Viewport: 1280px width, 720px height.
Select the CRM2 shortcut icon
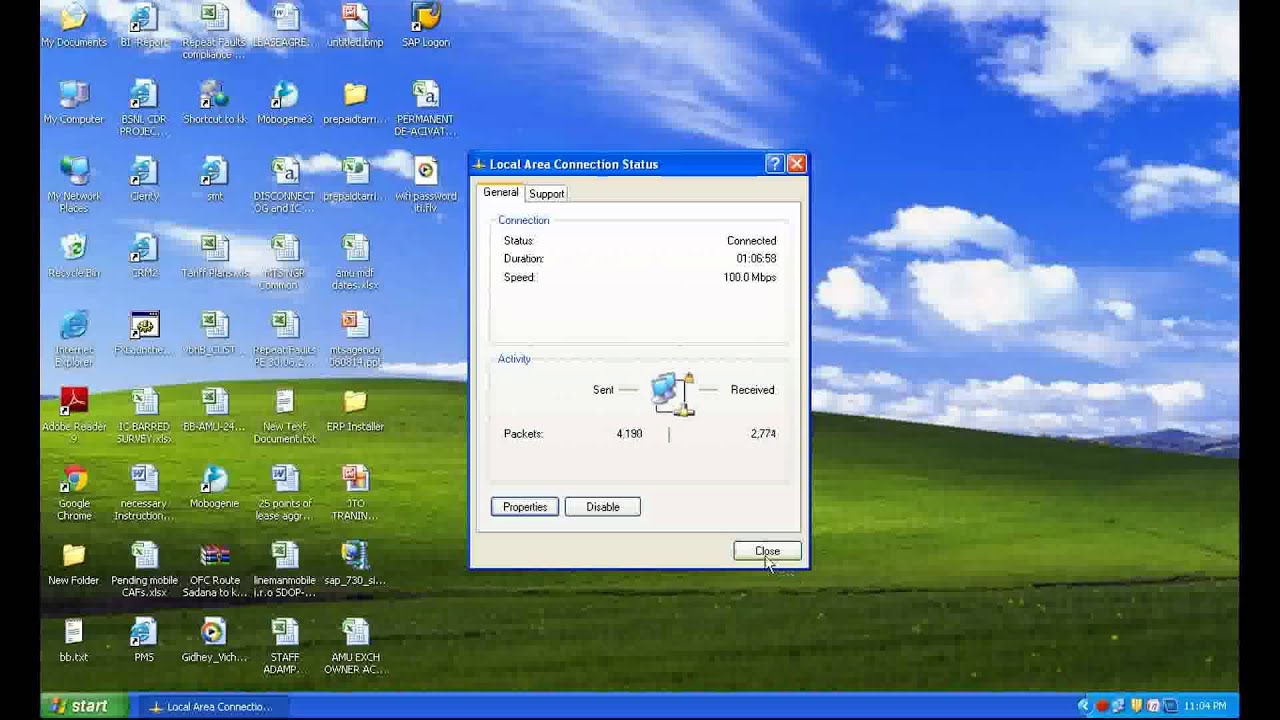[144, 256]
